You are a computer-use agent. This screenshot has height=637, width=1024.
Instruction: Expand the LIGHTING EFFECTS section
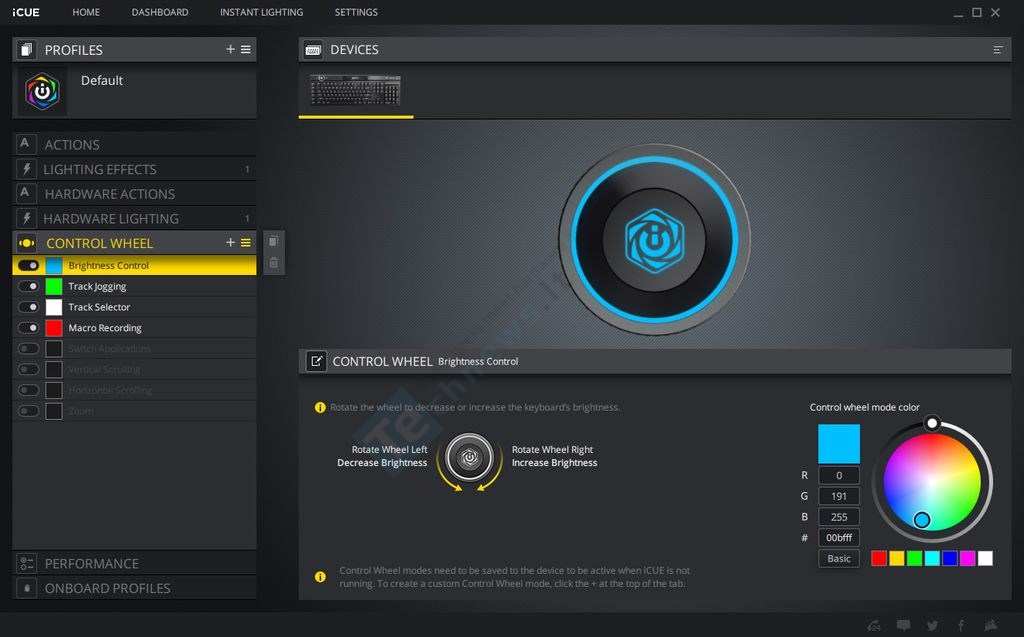134,169
